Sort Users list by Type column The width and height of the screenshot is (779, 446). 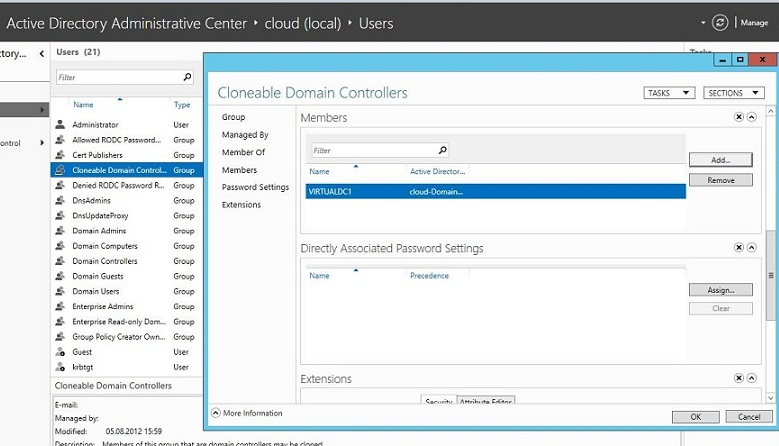[x=182, y=104]
